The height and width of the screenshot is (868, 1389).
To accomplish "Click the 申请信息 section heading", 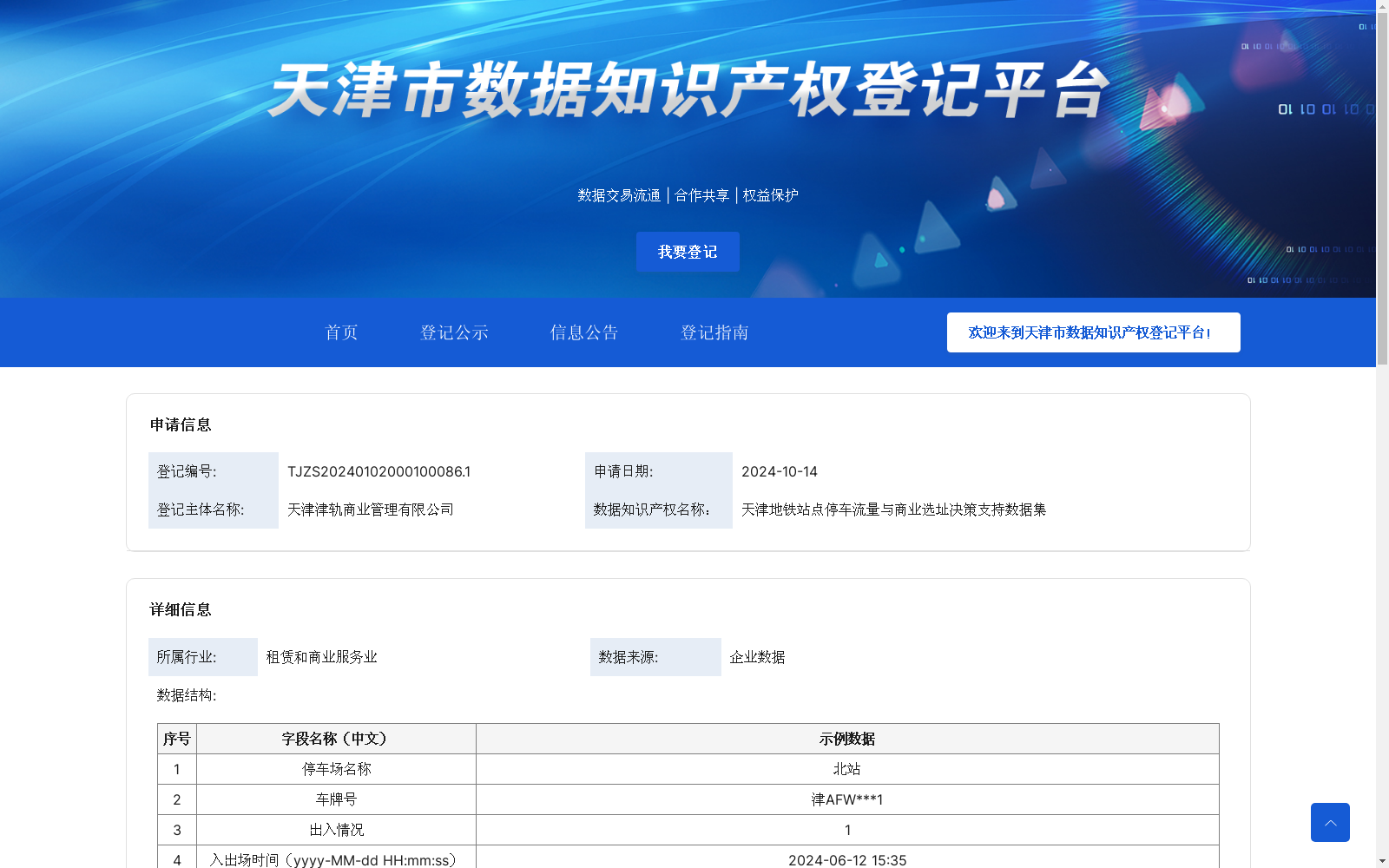I will coord(181,424).
